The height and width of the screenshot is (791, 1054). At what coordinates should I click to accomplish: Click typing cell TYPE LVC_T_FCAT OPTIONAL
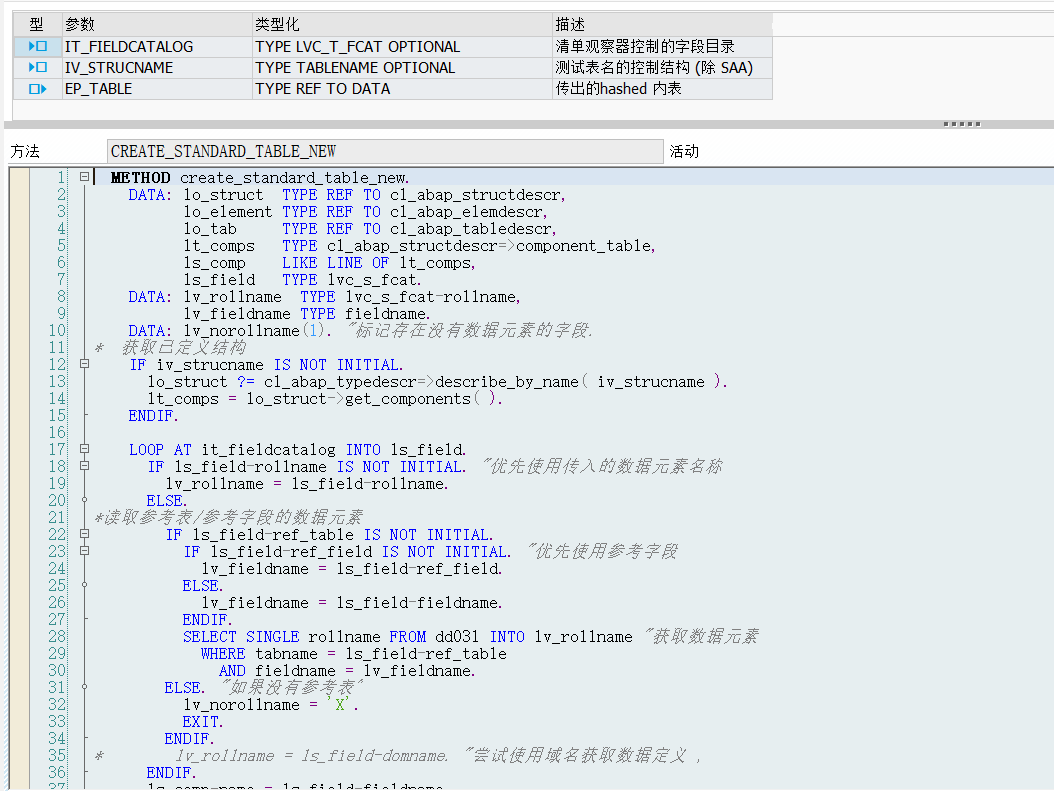coord(402,46)
